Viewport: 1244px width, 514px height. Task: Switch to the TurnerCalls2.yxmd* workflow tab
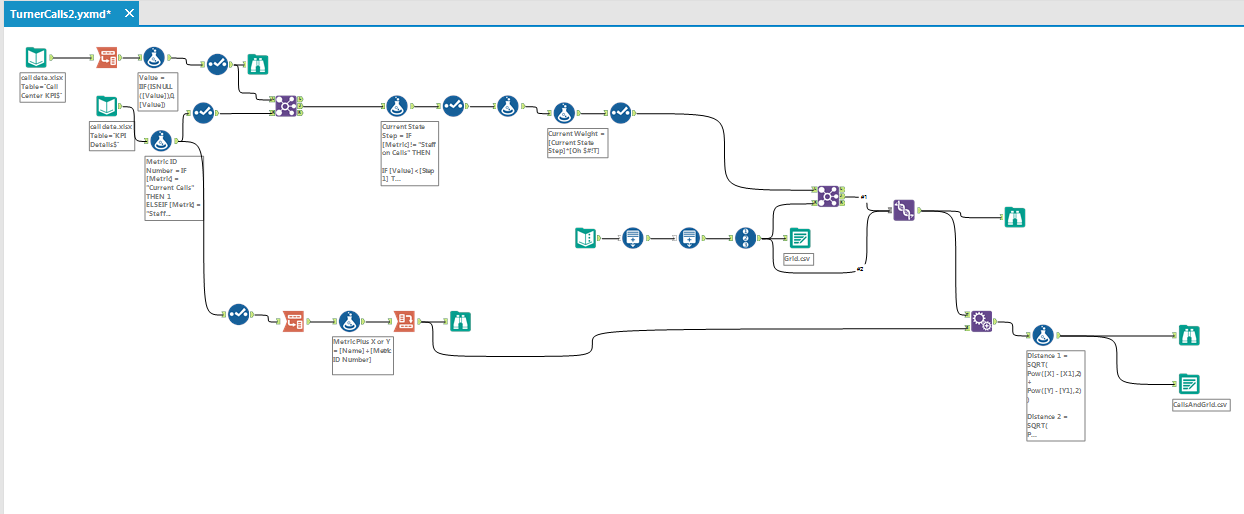coord(60,15)
